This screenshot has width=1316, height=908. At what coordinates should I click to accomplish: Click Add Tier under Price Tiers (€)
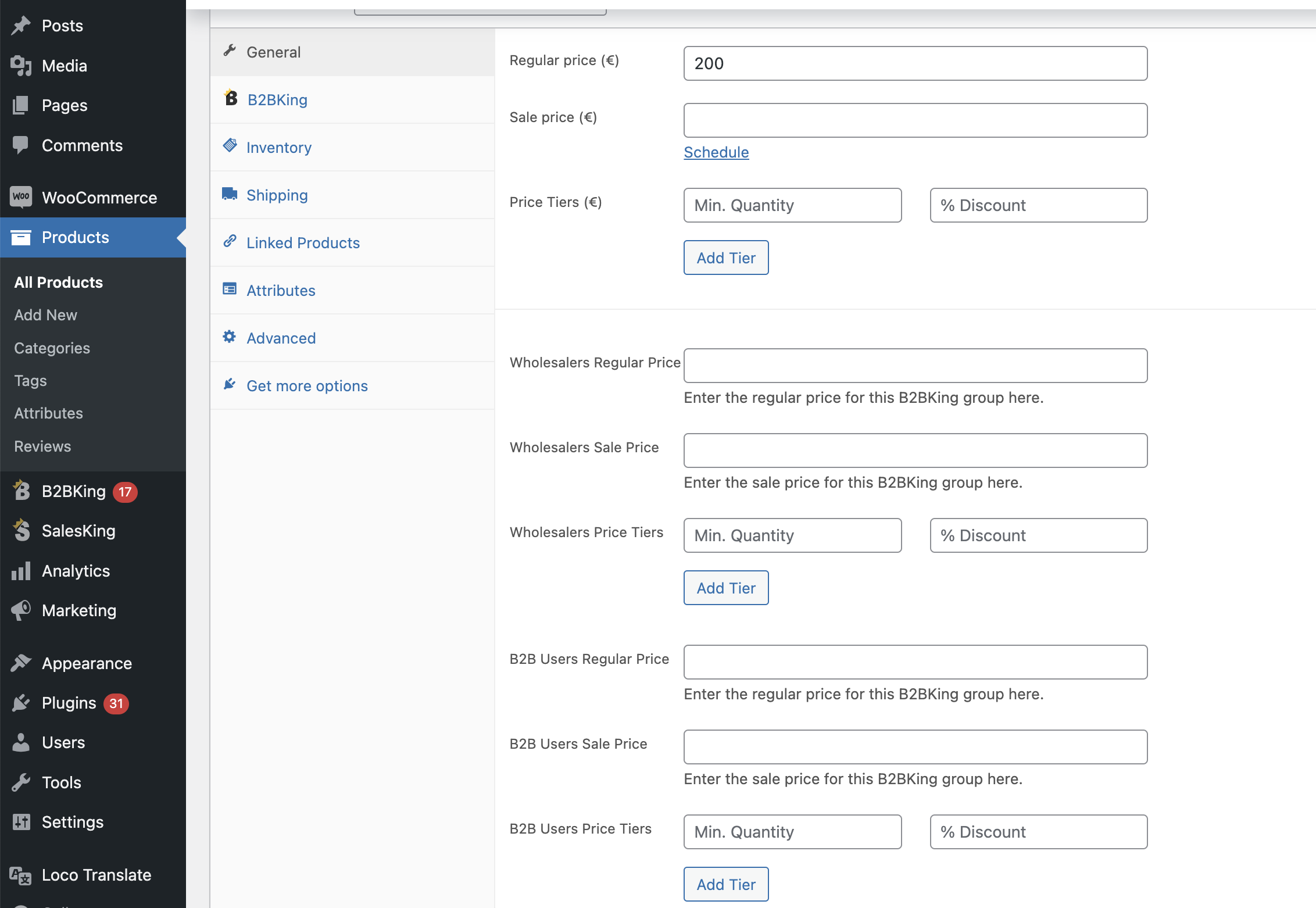coord(726,258)
